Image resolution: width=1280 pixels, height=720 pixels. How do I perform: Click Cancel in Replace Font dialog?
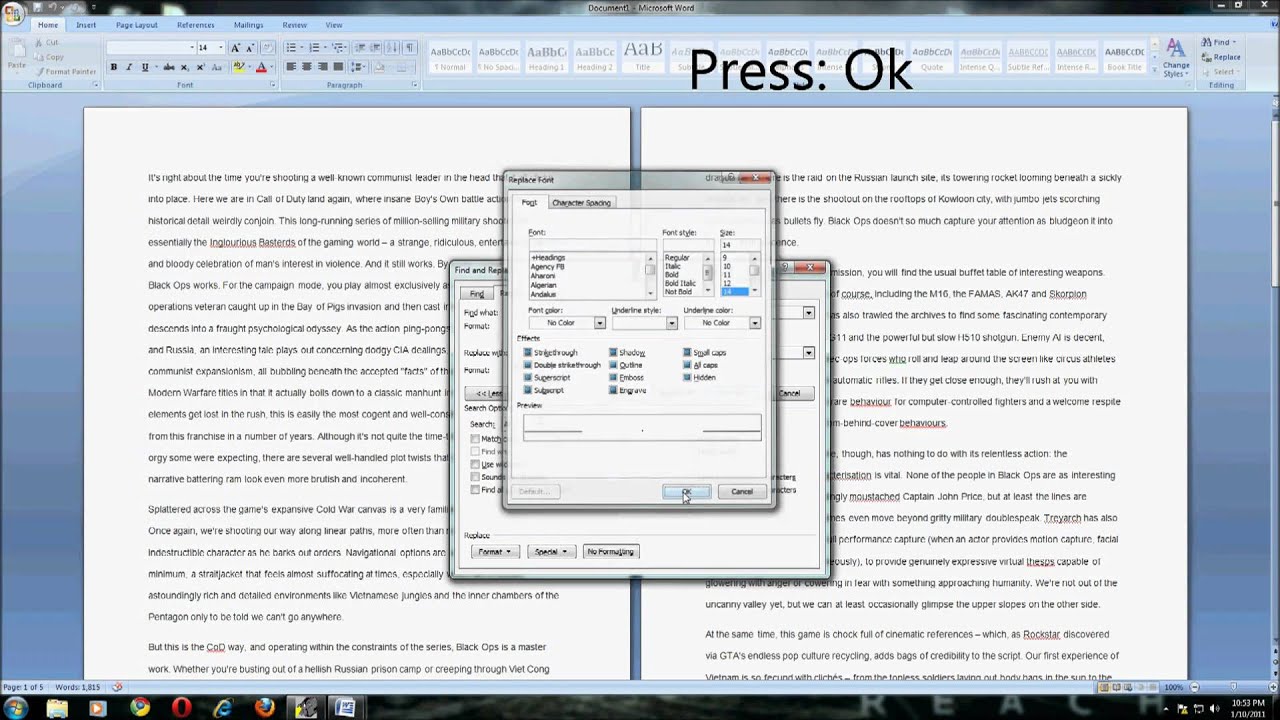pyautogui.click(x=742, y=491)
